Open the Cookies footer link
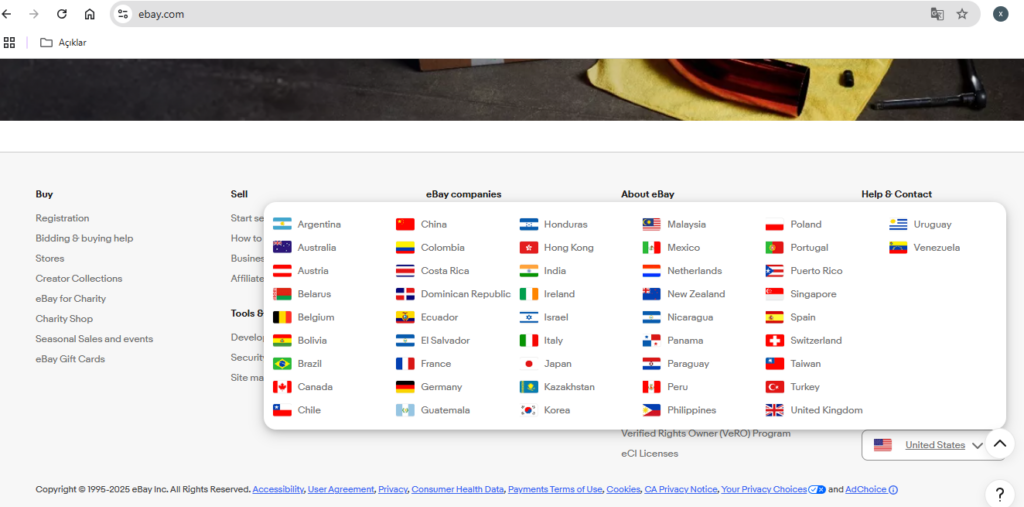The width and height of the screenshot is (1024, 507). 623,489
